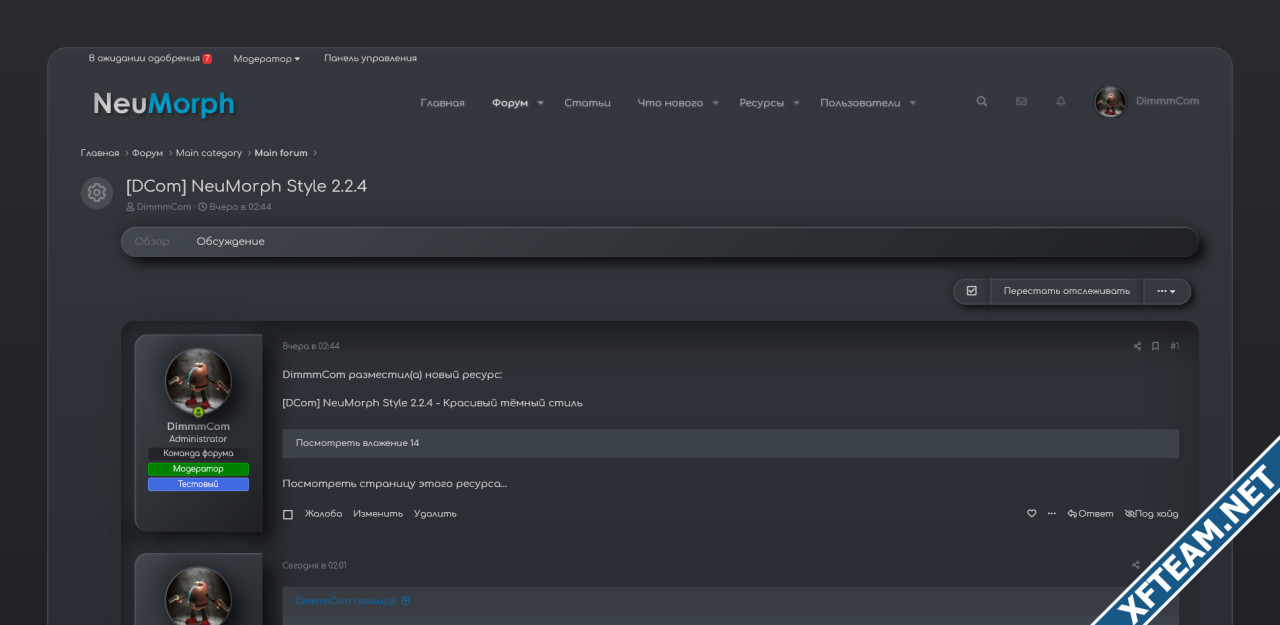Click the gear resource icon beside title
Screen dimensions: 1280x625
click(x=97, y=193)
